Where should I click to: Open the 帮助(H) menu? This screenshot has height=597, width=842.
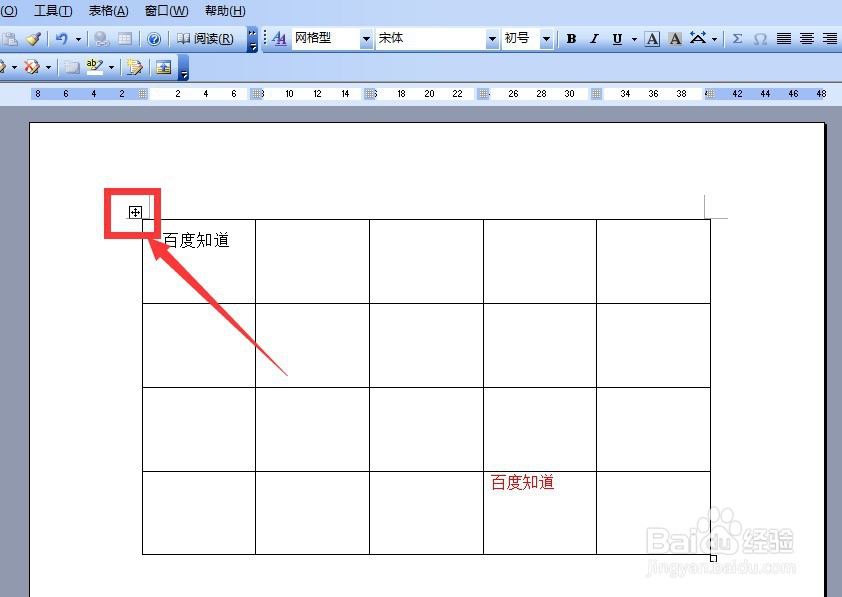(x=225, y=11)
